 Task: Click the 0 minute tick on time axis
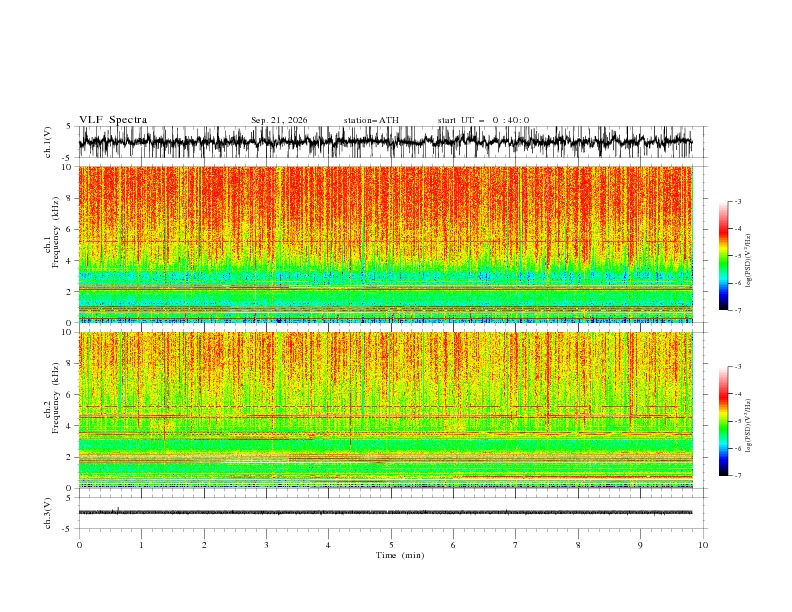[79, 545]
